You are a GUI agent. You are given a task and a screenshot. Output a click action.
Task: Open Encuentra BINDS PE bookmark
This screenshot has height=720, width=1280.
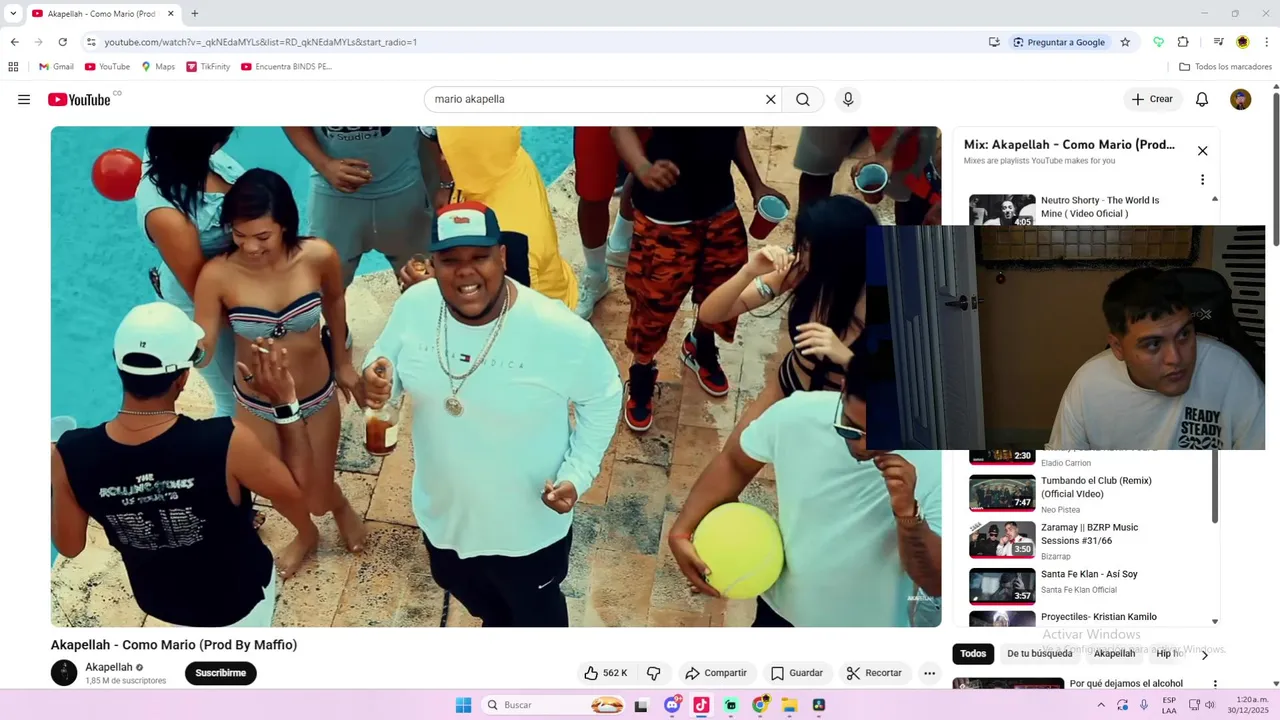point(286,67)
